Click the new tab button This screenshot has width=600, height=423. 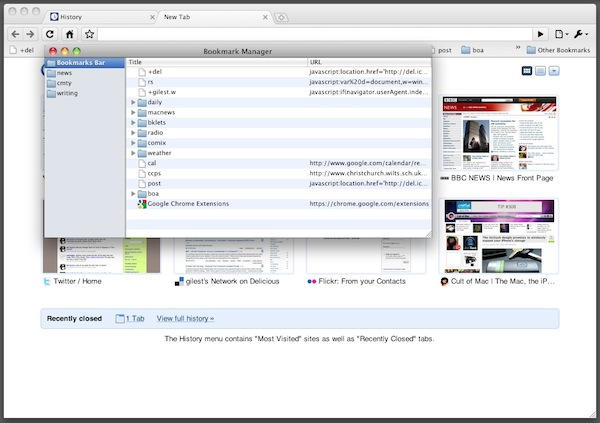[281, 17]
